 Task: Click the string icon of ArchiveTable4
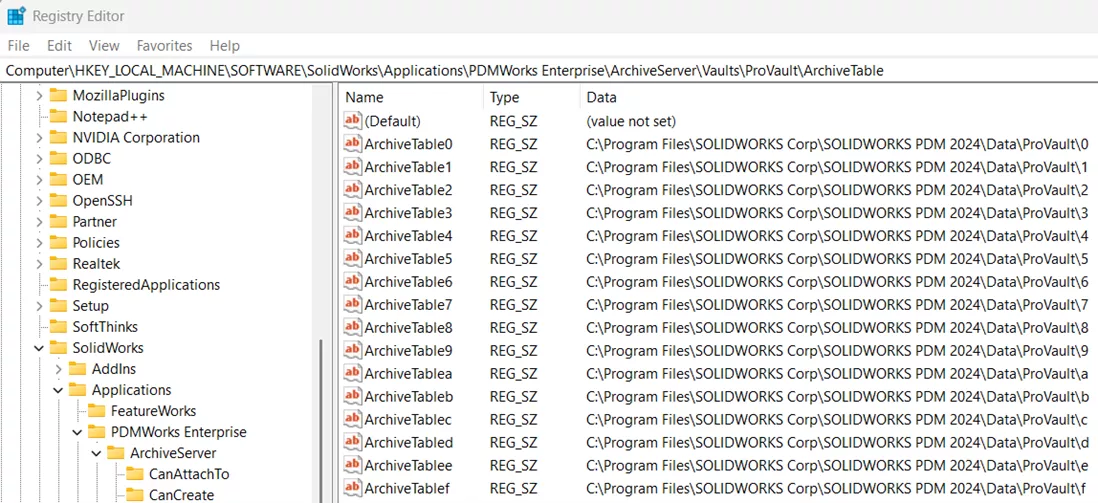pos(353,235)
